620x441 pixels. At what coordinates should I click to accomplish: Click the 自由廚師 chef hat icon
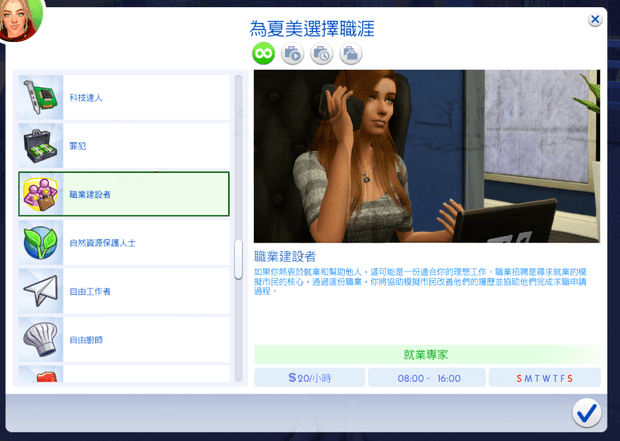pos(41,340)
